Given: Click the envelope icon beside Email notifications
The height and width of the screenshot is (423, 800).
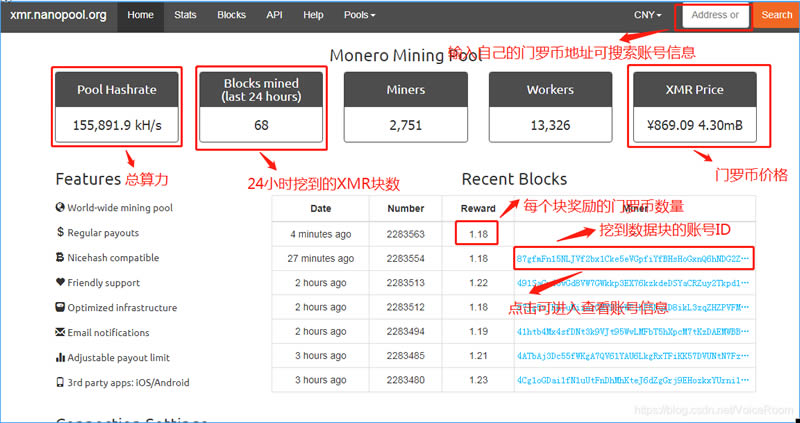Looking at the screenshot, I should click(60, 333).
